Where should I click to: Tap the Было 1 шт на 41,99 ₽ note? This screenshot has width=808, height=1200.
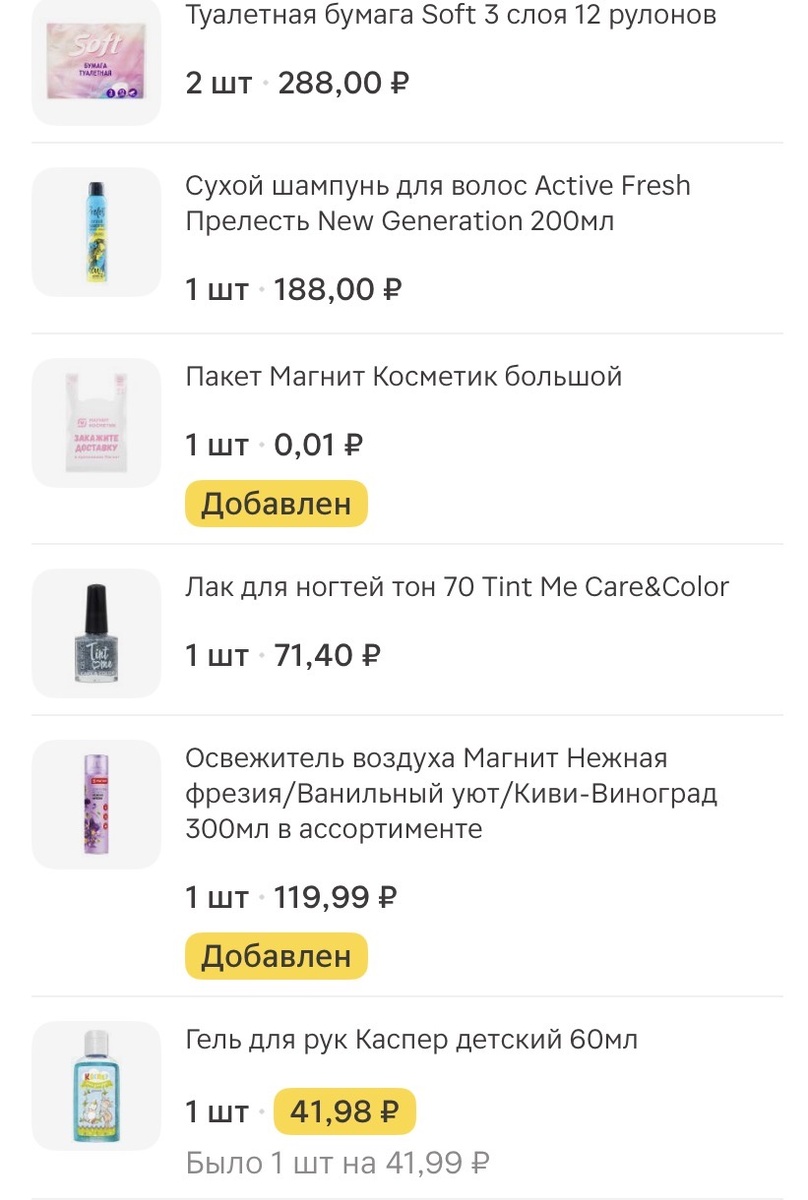pos(337,1163)
